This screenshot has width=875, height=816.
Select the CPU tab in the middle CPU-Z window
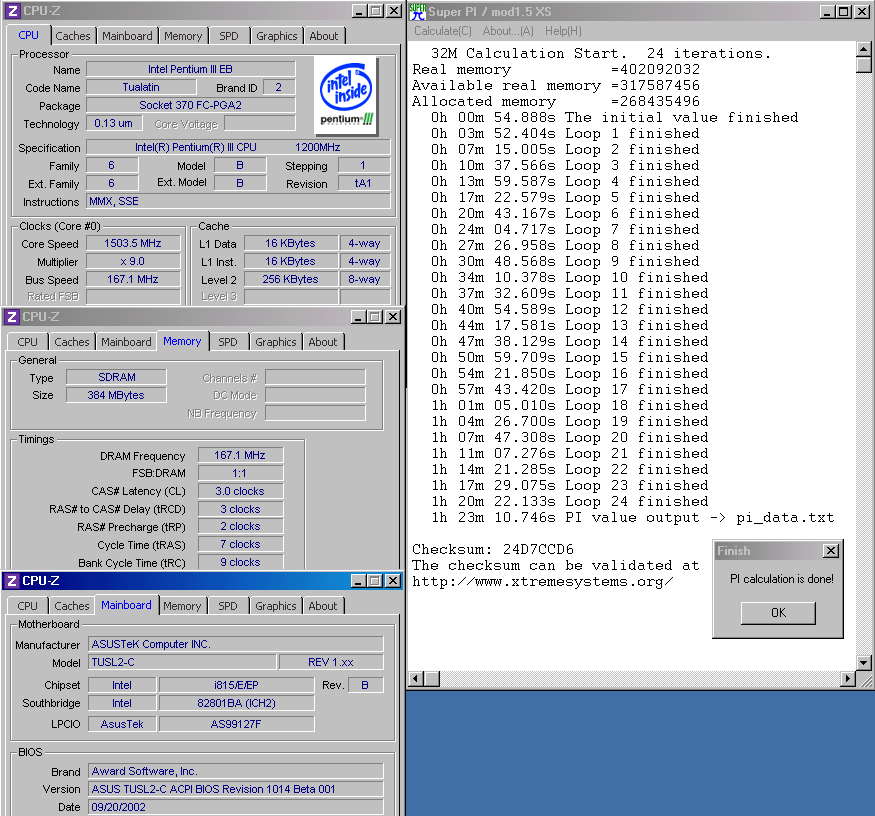tap(27, 342)
